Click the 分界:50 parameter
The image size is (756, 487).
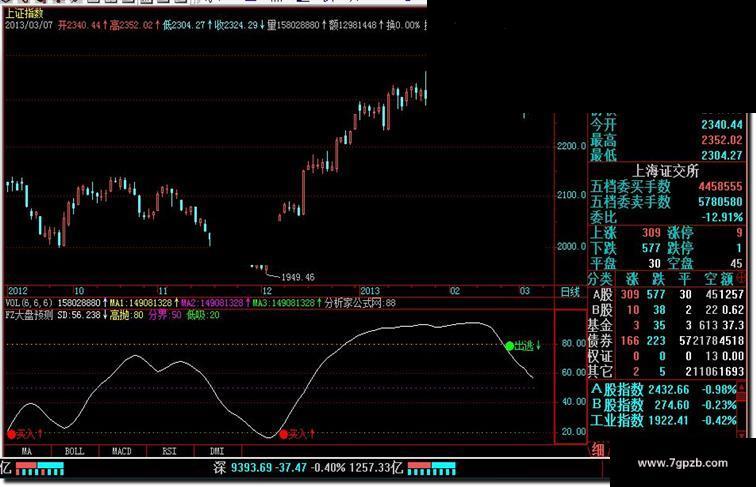click(x=165, y=315)
